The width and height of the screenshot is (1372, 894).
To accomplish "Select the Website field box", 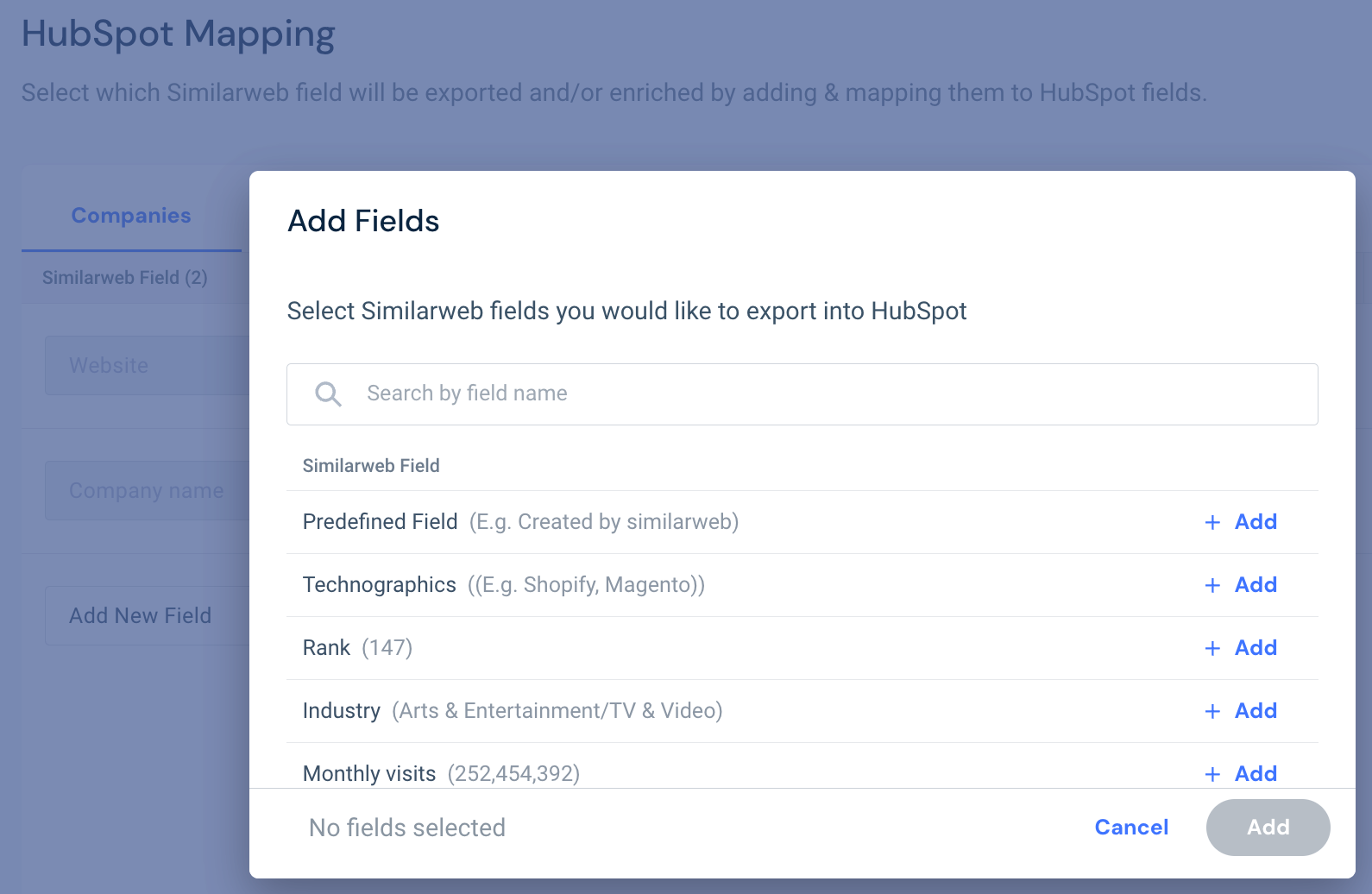I will coord(147,366).
